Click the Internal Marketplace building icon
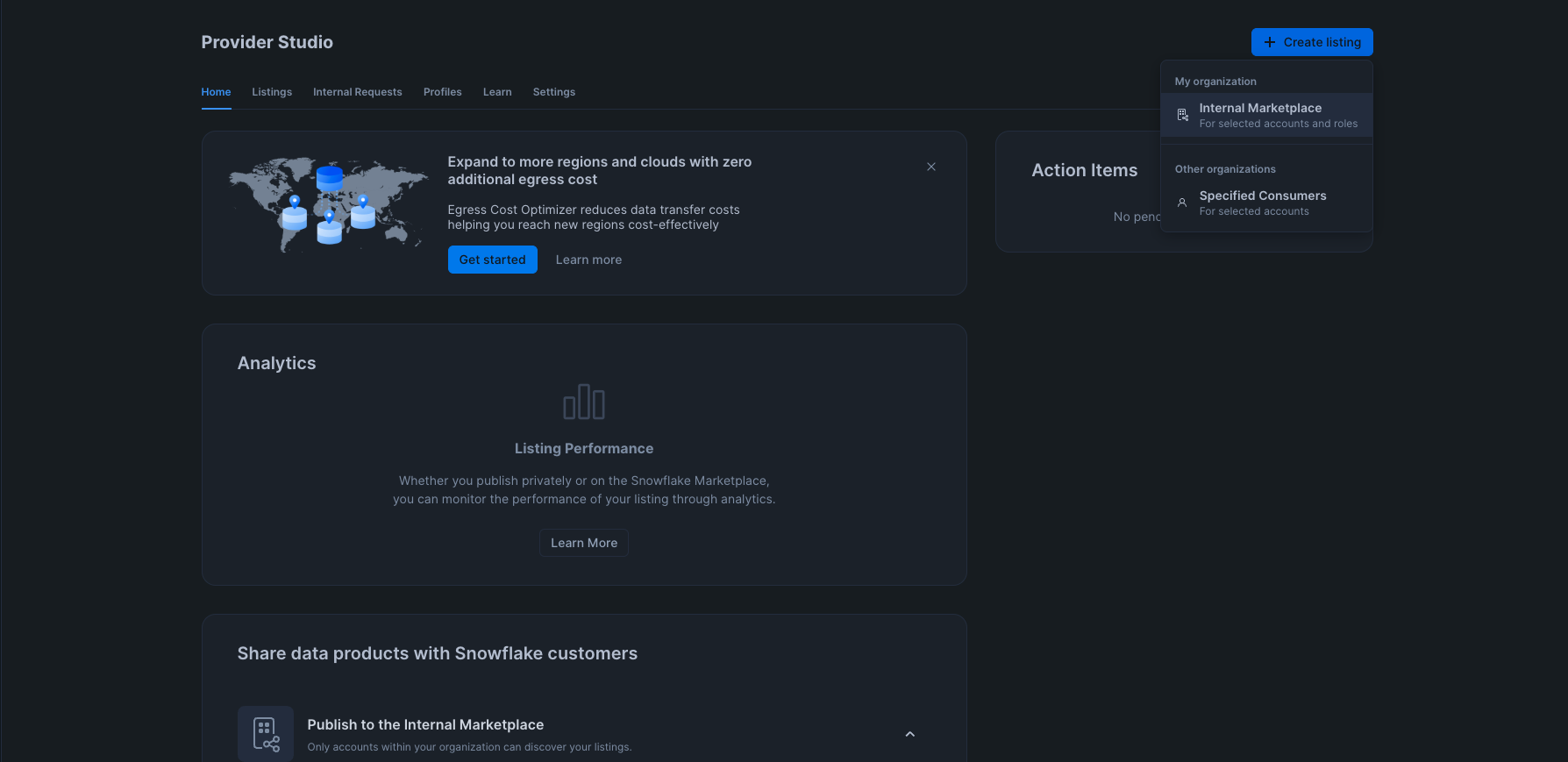 tap(1182, 115)
